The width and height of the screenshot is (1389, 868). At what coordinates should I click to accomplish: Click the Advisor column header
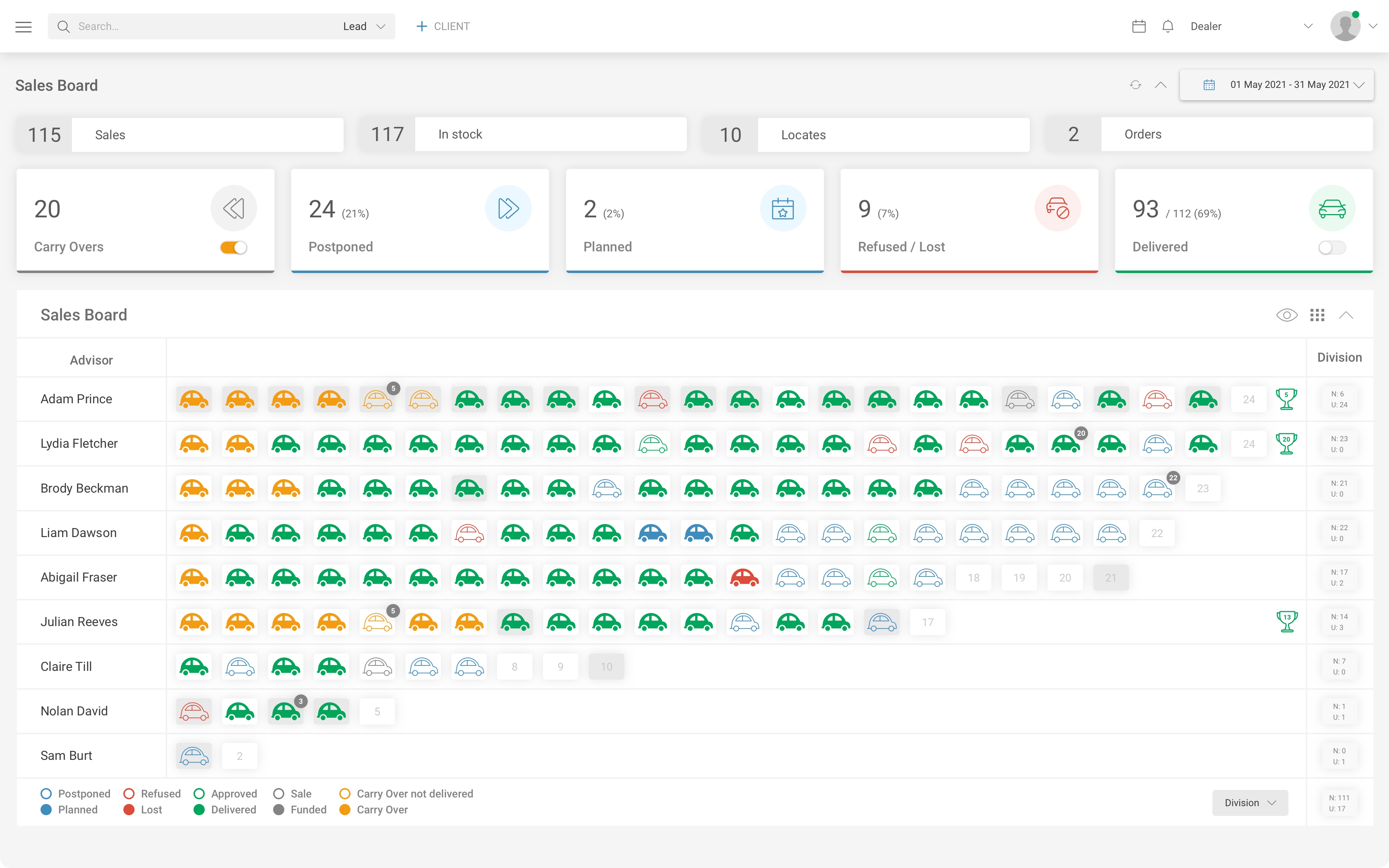[91, 361]
